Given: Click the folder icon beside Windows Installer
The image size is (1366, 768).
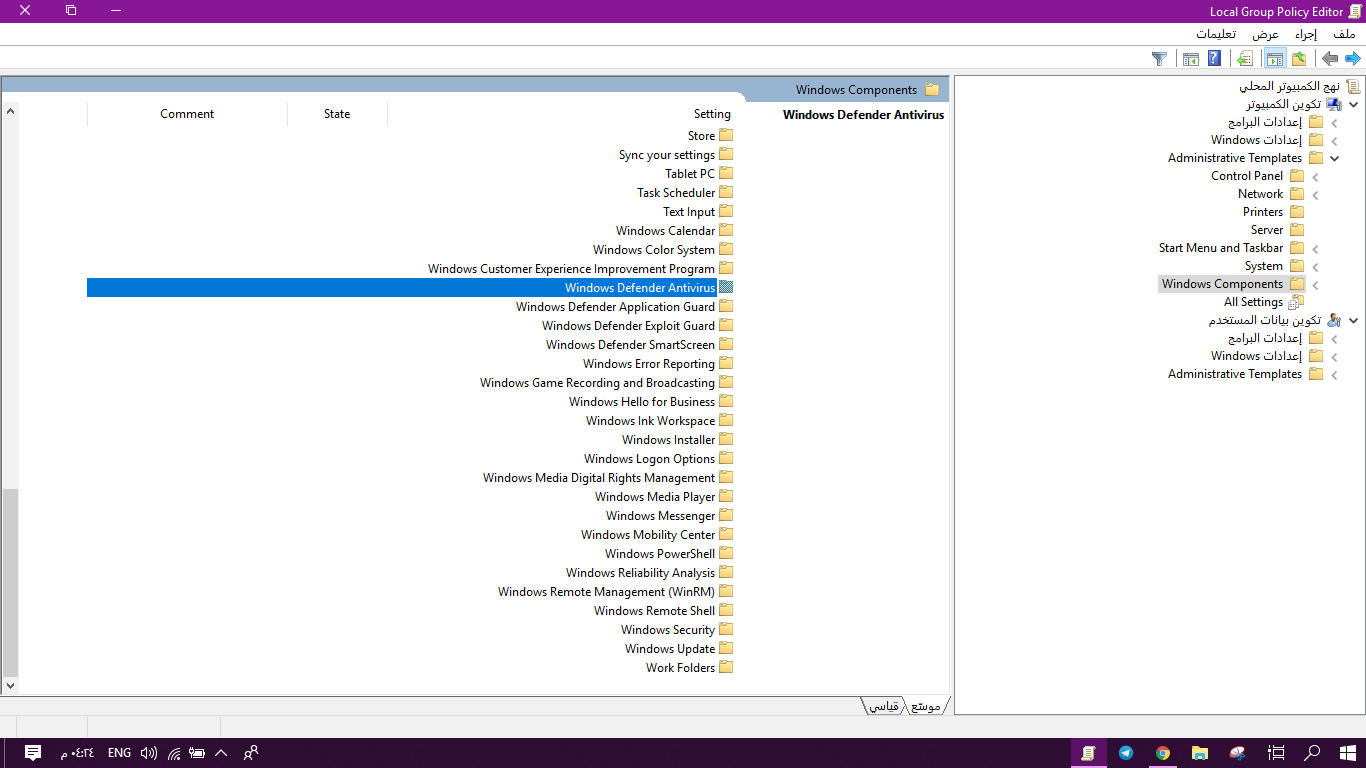Looking at the screenshot, I should 726,439.
